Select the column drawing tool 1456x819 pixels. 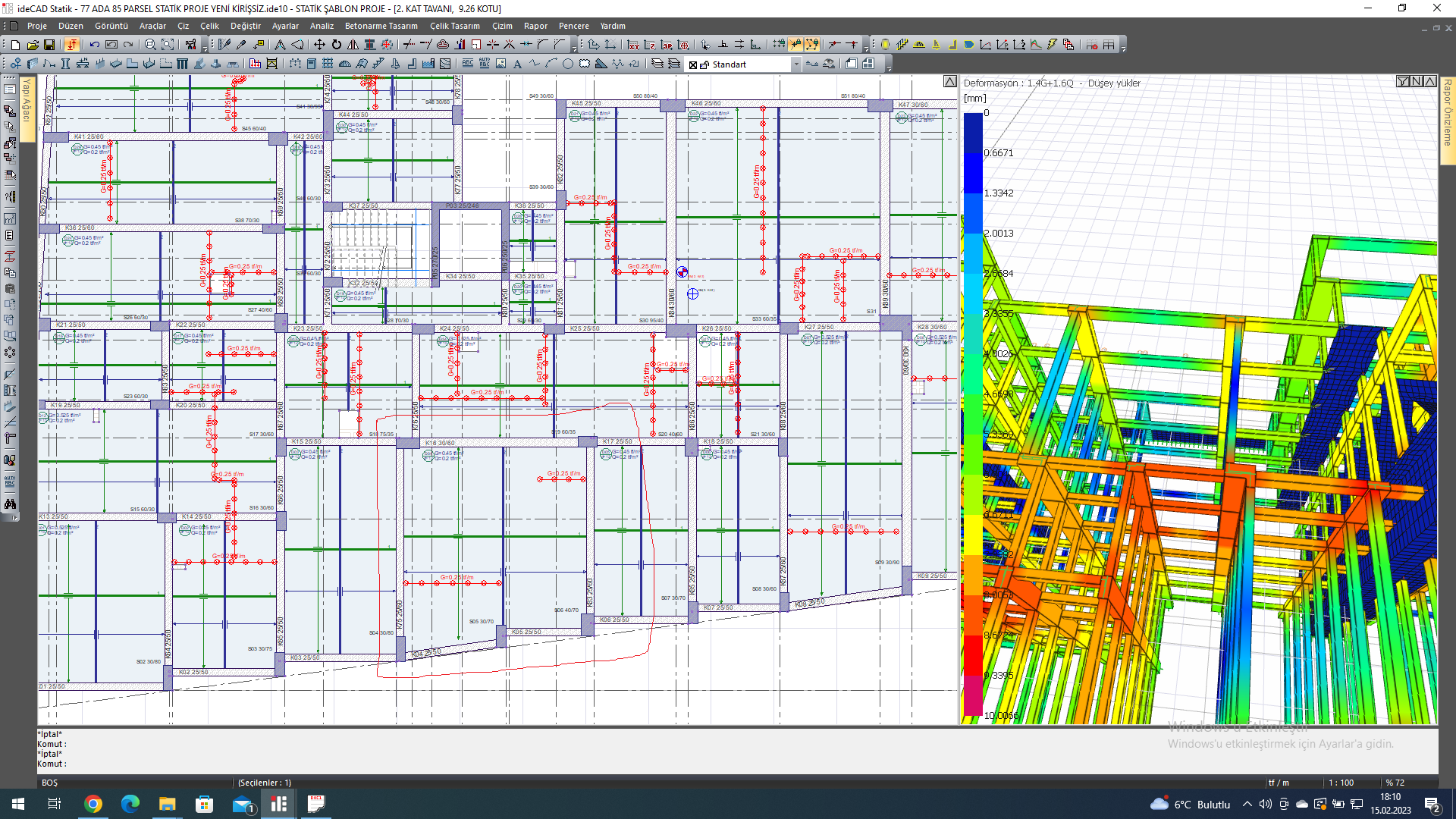[66, 64]
